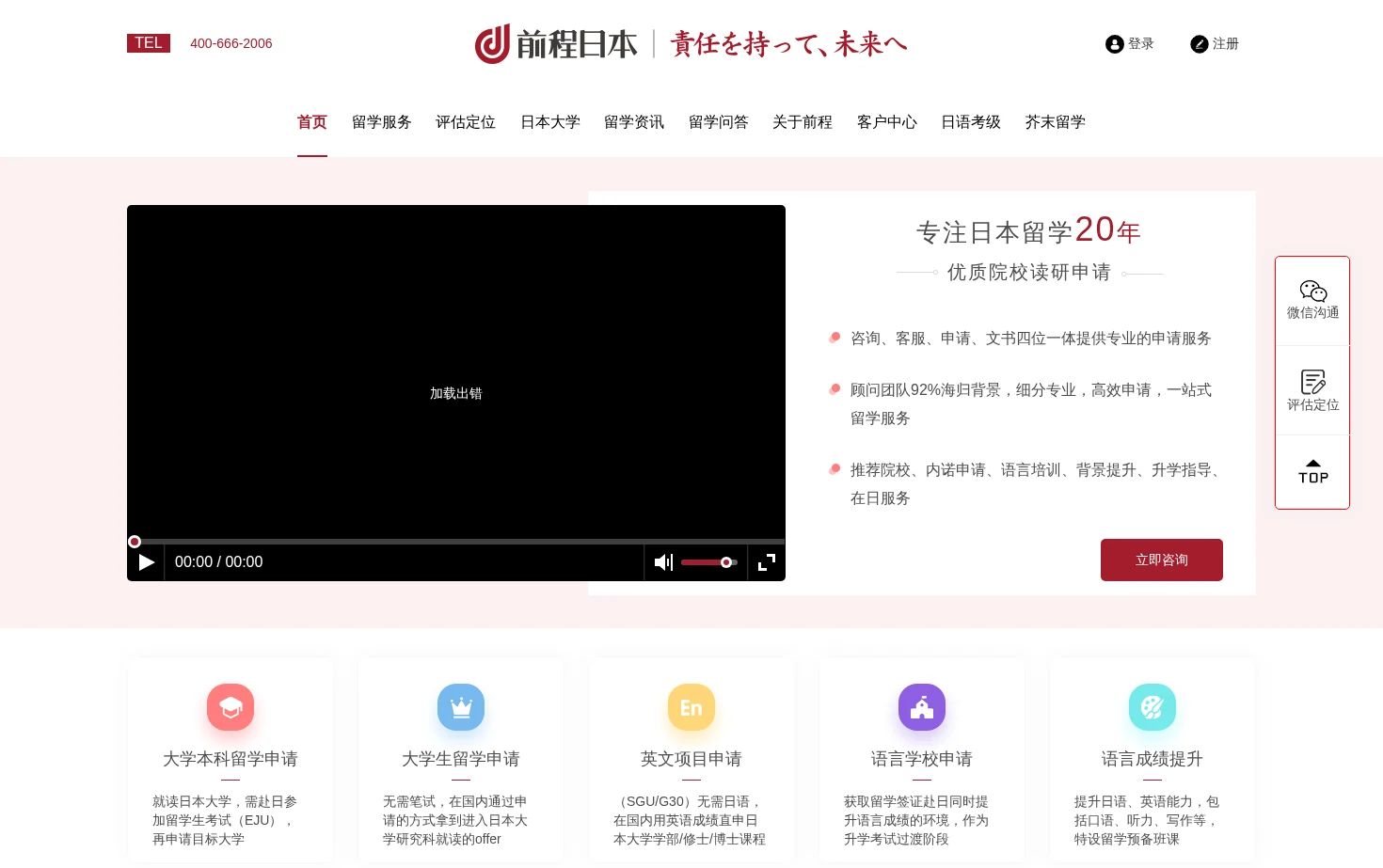Viewport: 1383px width, 868px height.
Task: Open the 留学服务 menu
Action: [x=382, y=122]
